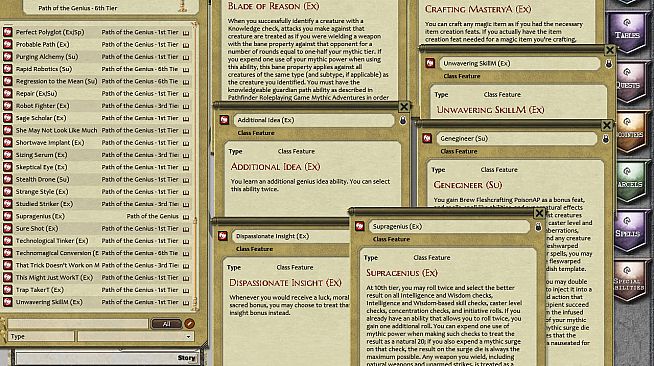654x366 pixels.
Task: Click the link icon in Genegineer window
Action: tap(427, 138)
